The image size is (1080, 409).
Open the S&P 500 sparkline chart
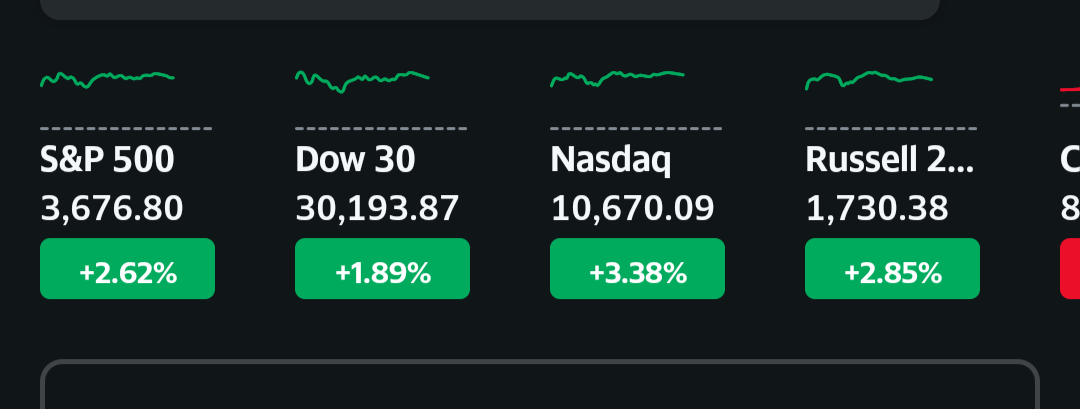(107, 79)
